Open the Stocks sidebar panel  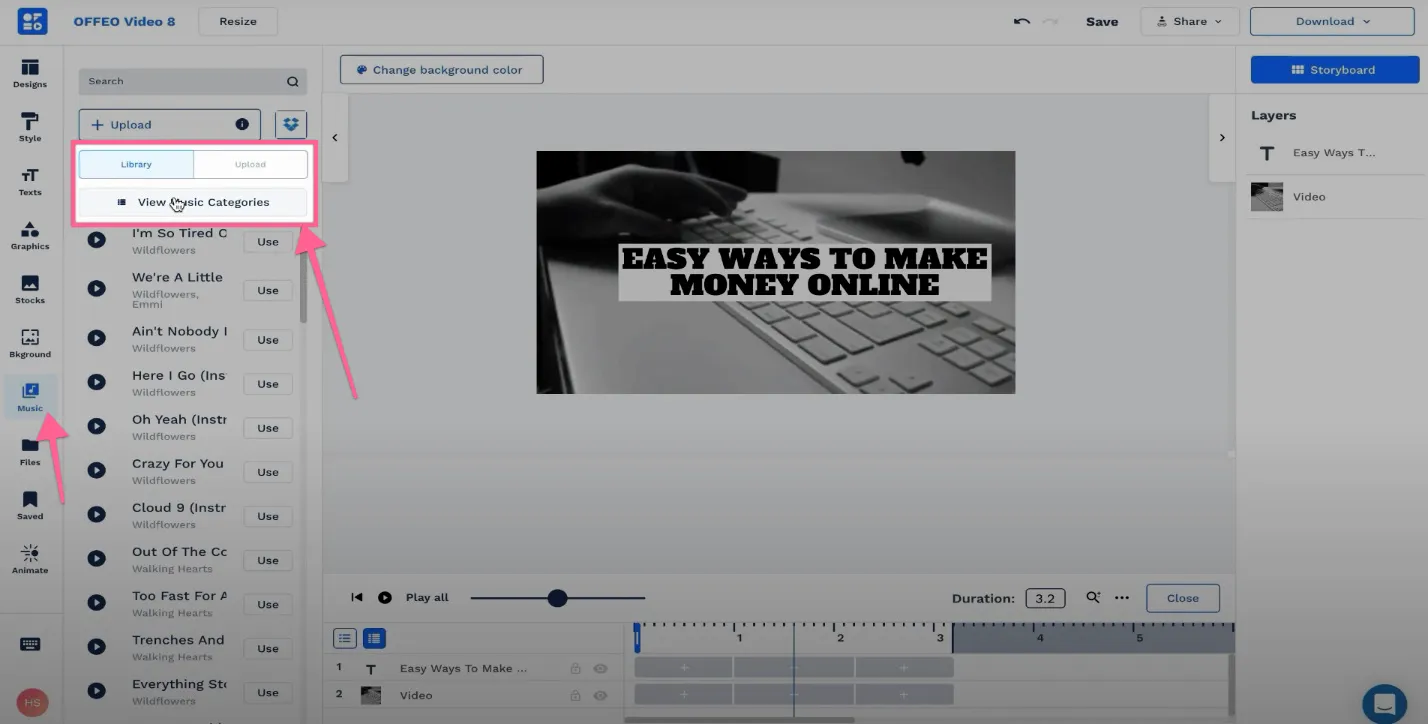click(30, 289)
